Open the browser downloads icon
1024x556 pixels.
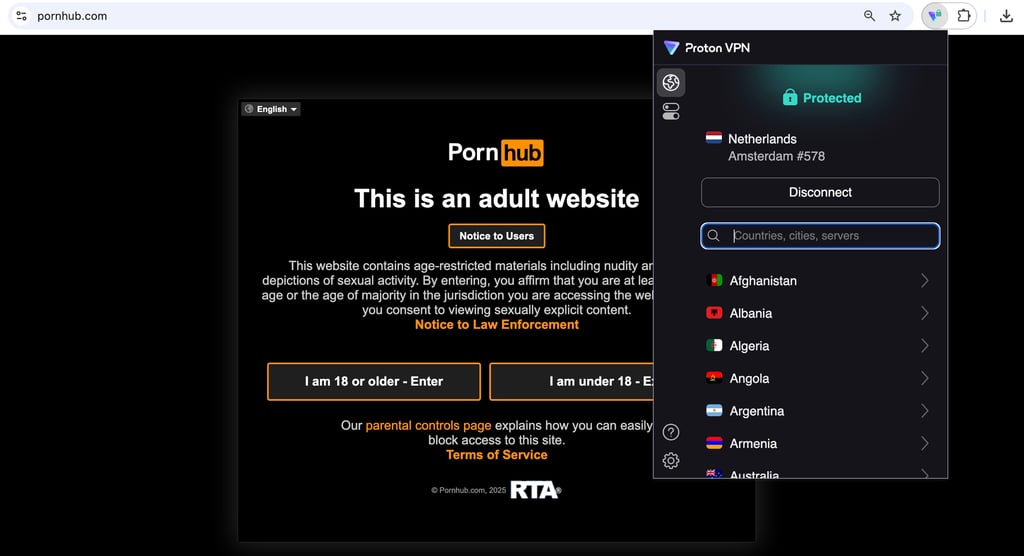(x=1006, y=16)
